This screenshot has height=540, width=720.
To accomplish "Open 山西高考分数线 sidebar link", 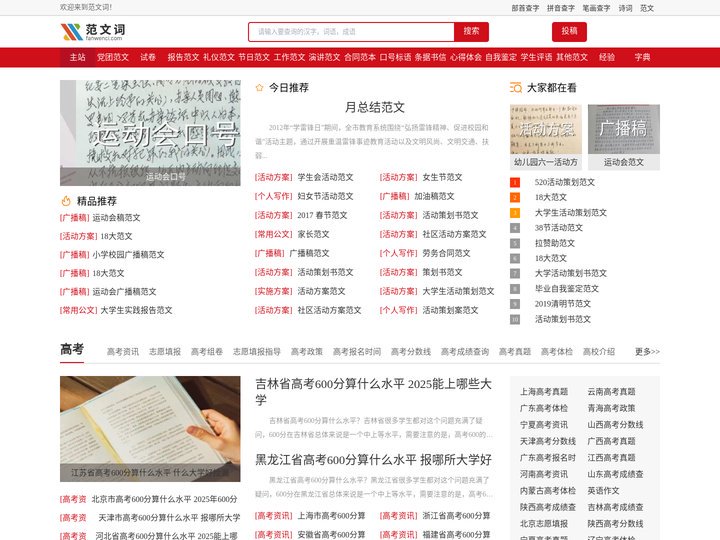I will pos(615,425).
